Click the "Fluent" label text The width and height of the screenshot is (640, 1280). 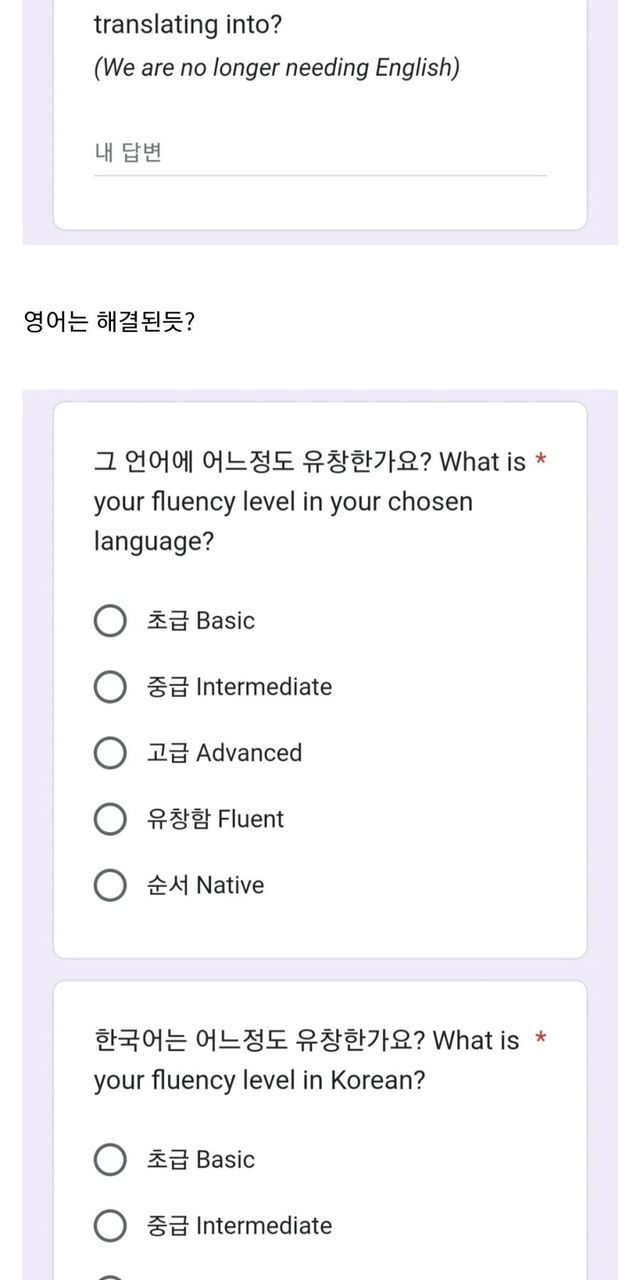pos(250,819)
